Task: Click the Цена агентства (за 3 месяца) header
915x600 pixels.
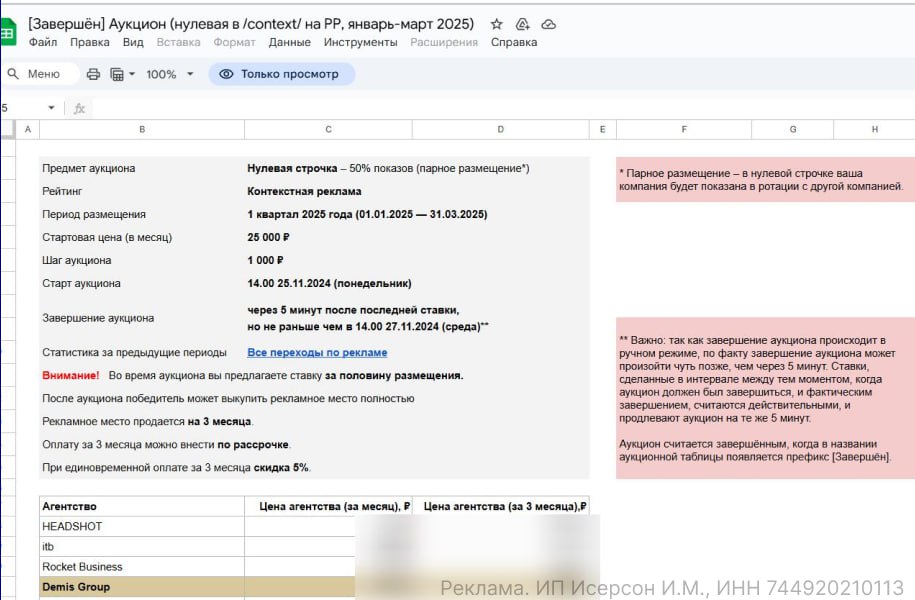Action: pos(501,506)
